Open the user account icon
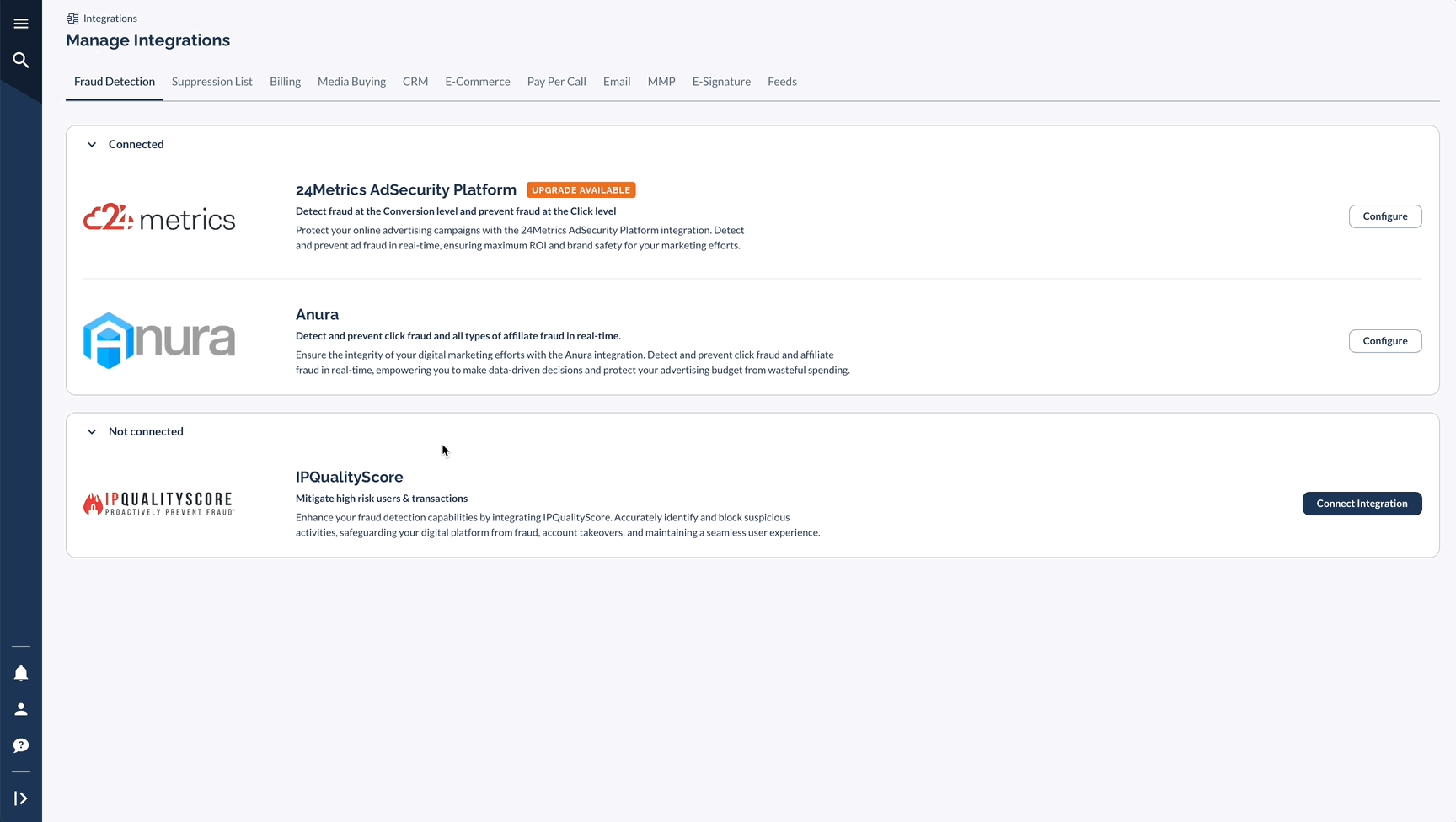 (21, 709)
